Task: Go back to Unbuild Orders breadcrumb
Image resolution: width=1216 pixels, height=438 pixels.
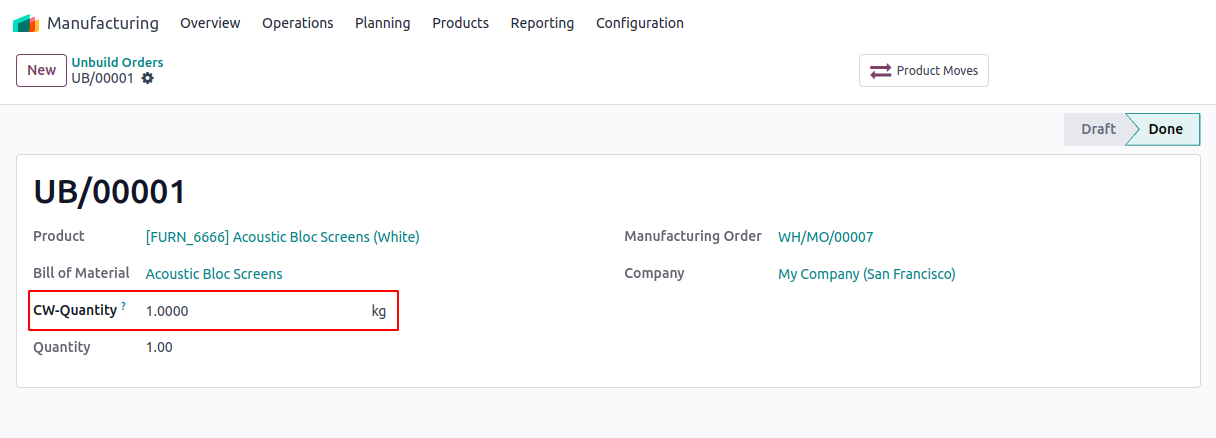Action: click(x=117, y=62)
